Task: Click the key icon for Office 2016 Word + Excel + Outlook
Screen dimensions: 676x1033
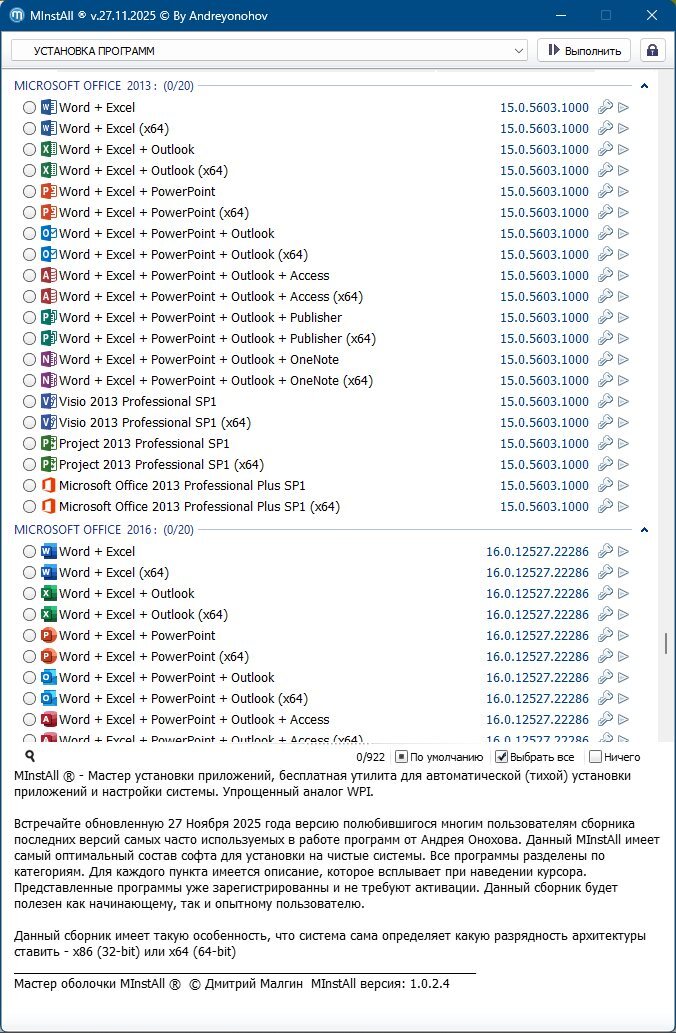Action: 604,594
